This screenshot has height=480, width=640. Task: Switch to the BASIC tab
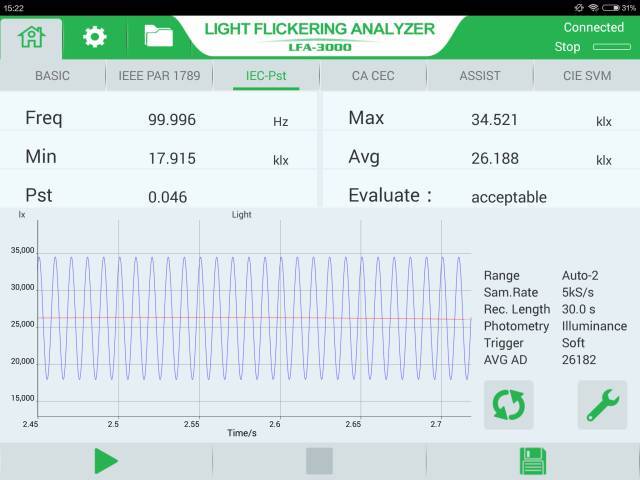coord(52,76)
